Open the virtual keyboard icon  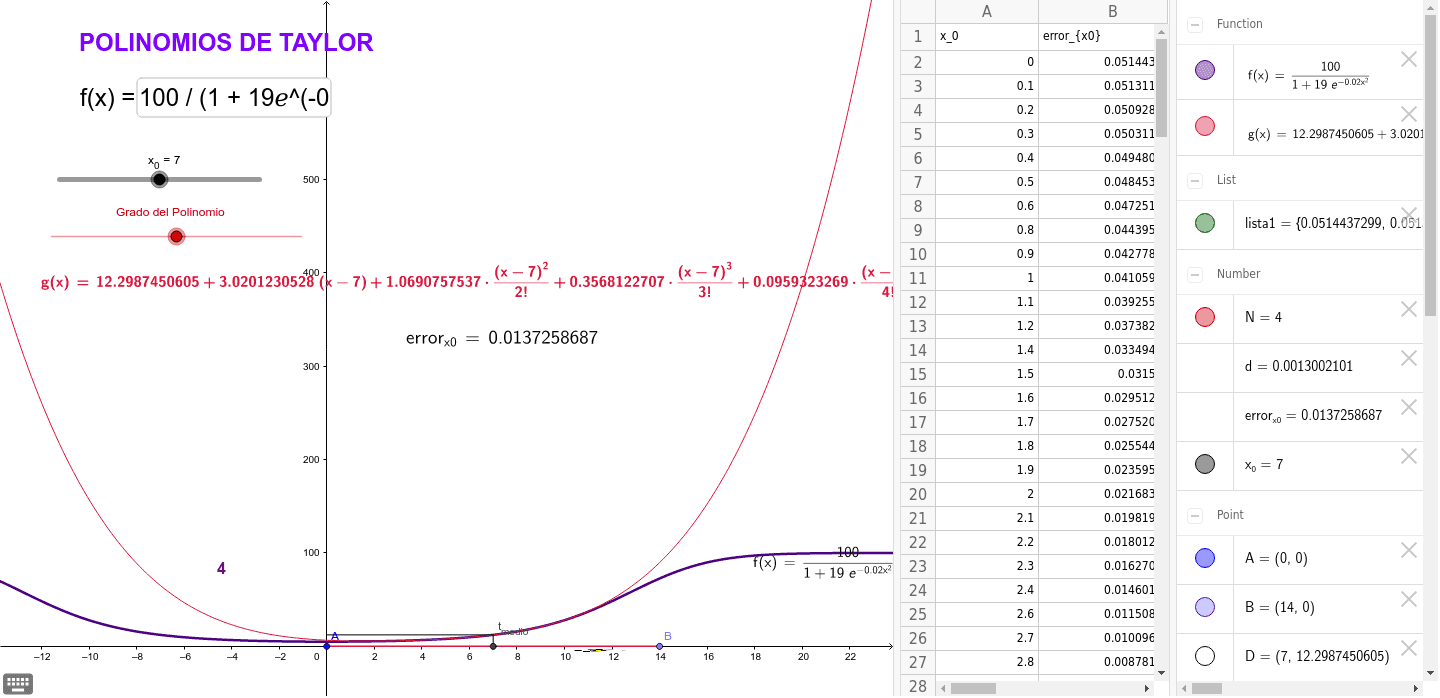click(x=18, y=684)
